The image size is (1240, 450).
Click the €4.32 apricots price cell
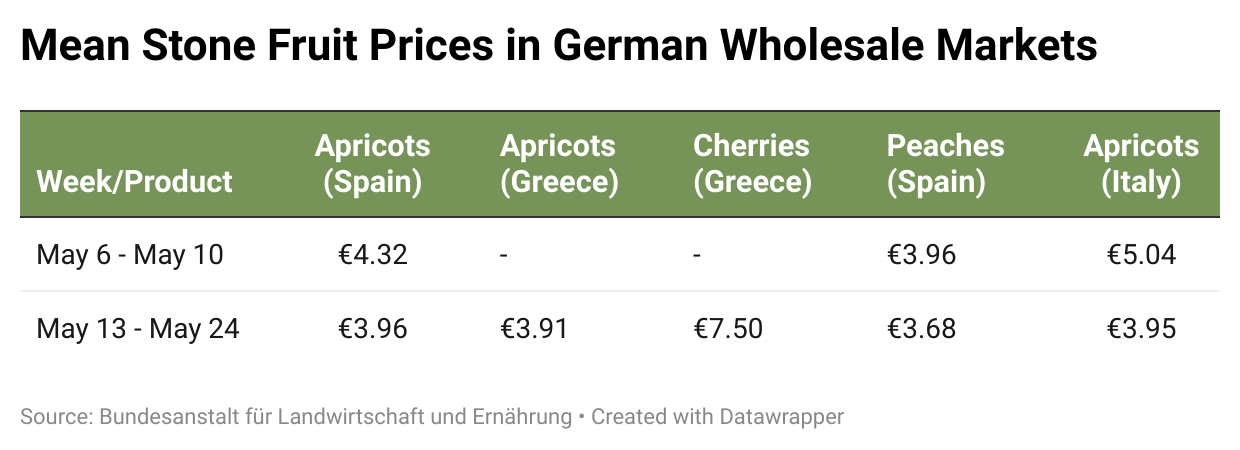[372, 255]
